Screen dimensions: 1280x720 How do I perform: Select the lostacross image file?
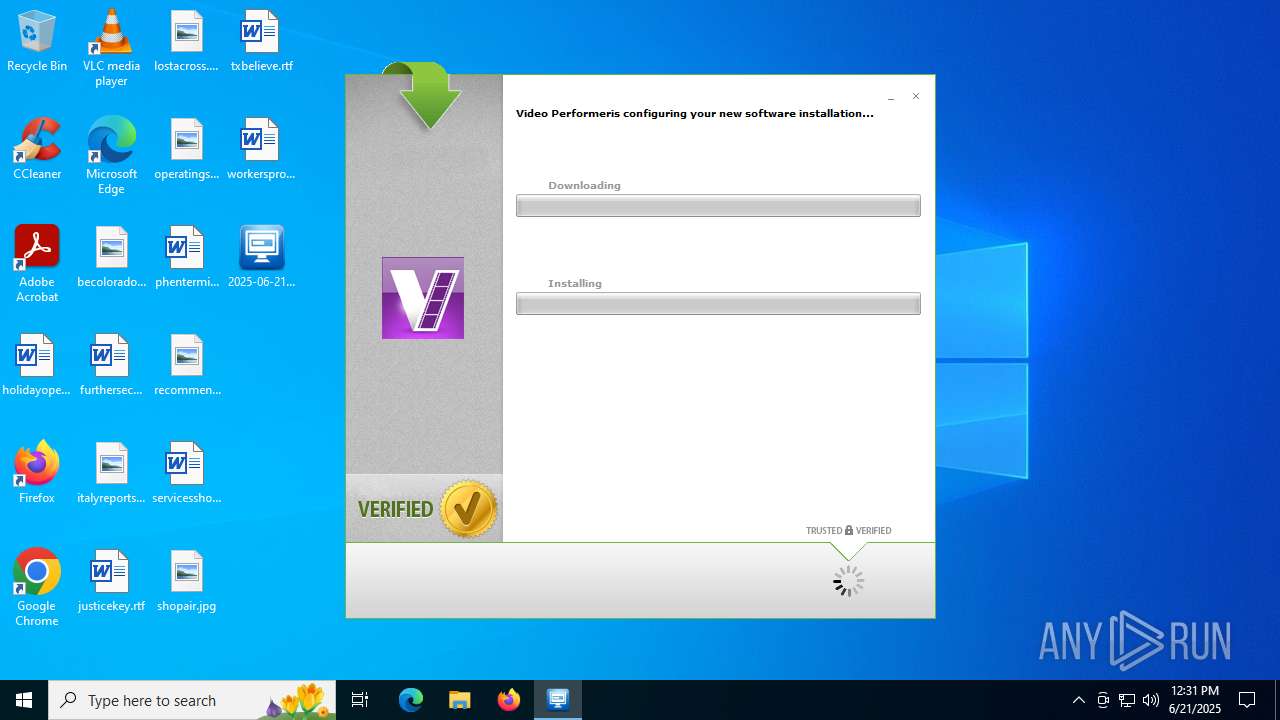click(186, 42)
